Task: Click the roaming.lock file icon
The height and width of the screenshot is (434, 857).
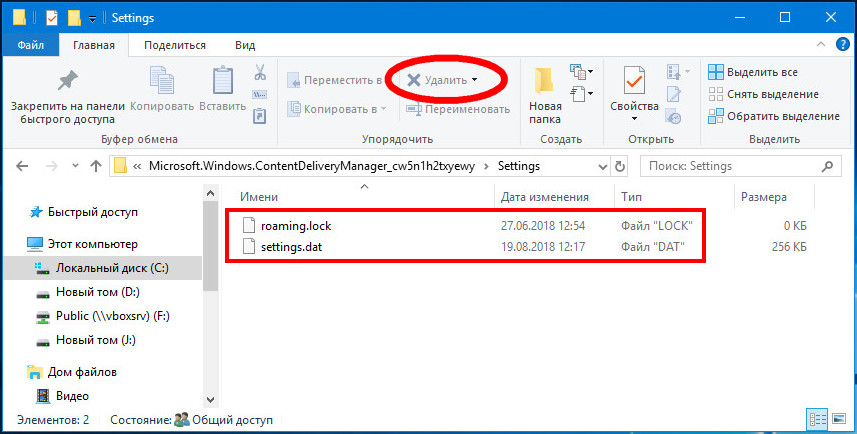Action: tap(249, 225)
